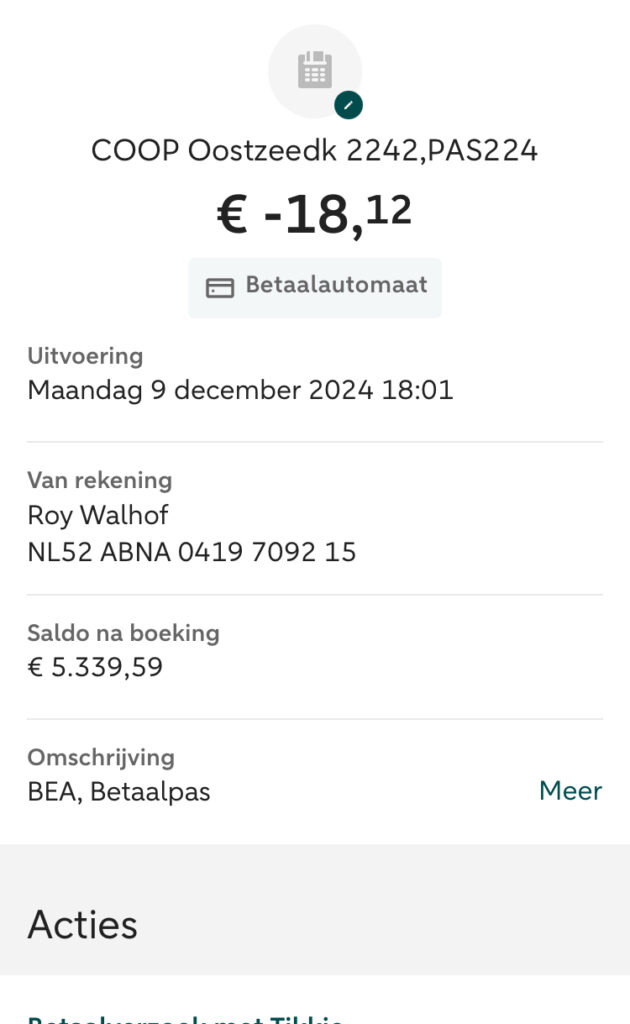
Task: Select IBAN NL52 ABNA 0419 7092 15
Action: point(191,552)
